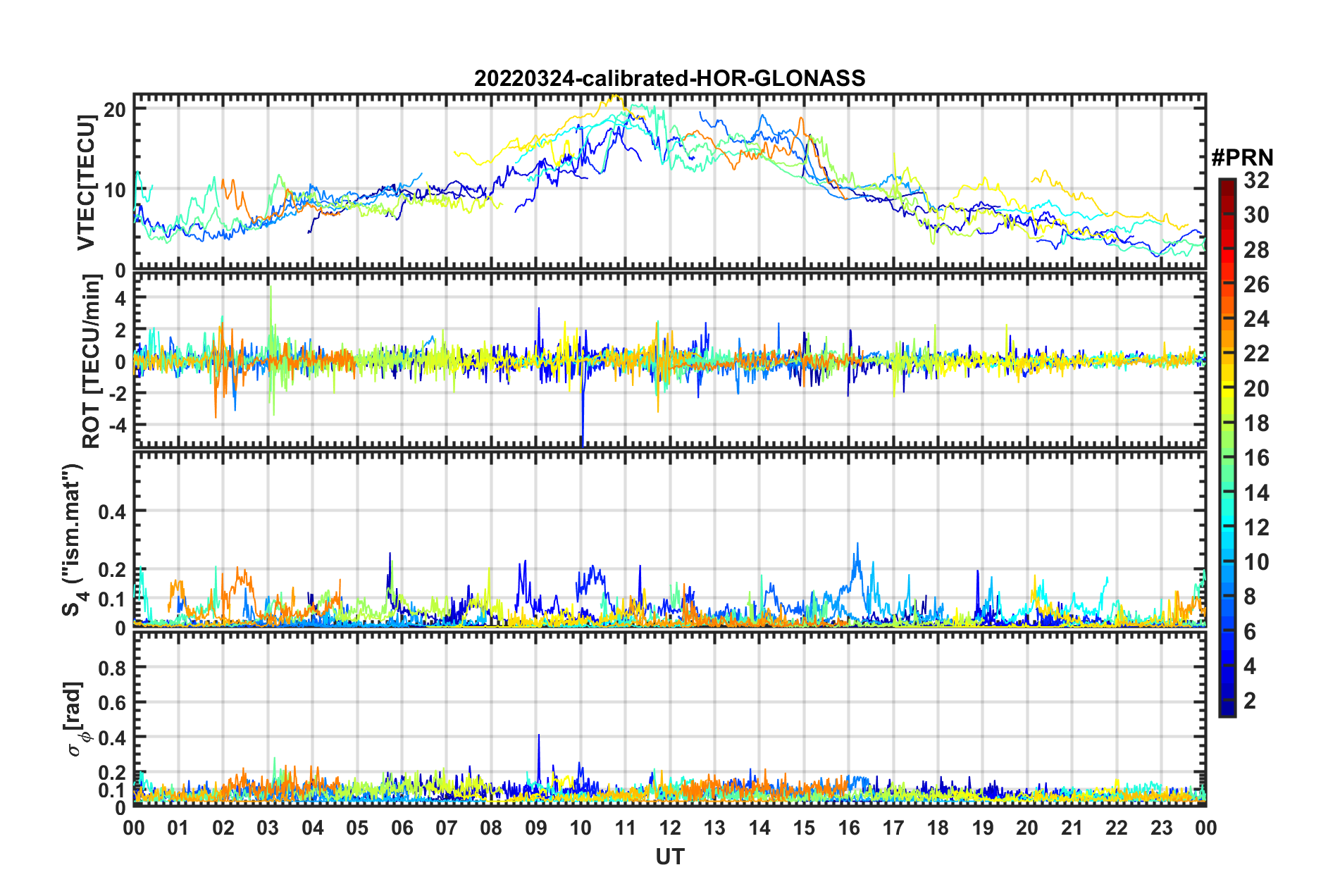Click x-axis tick label 09
Viewport: 1340px width, 896px height.
[536, 827]
